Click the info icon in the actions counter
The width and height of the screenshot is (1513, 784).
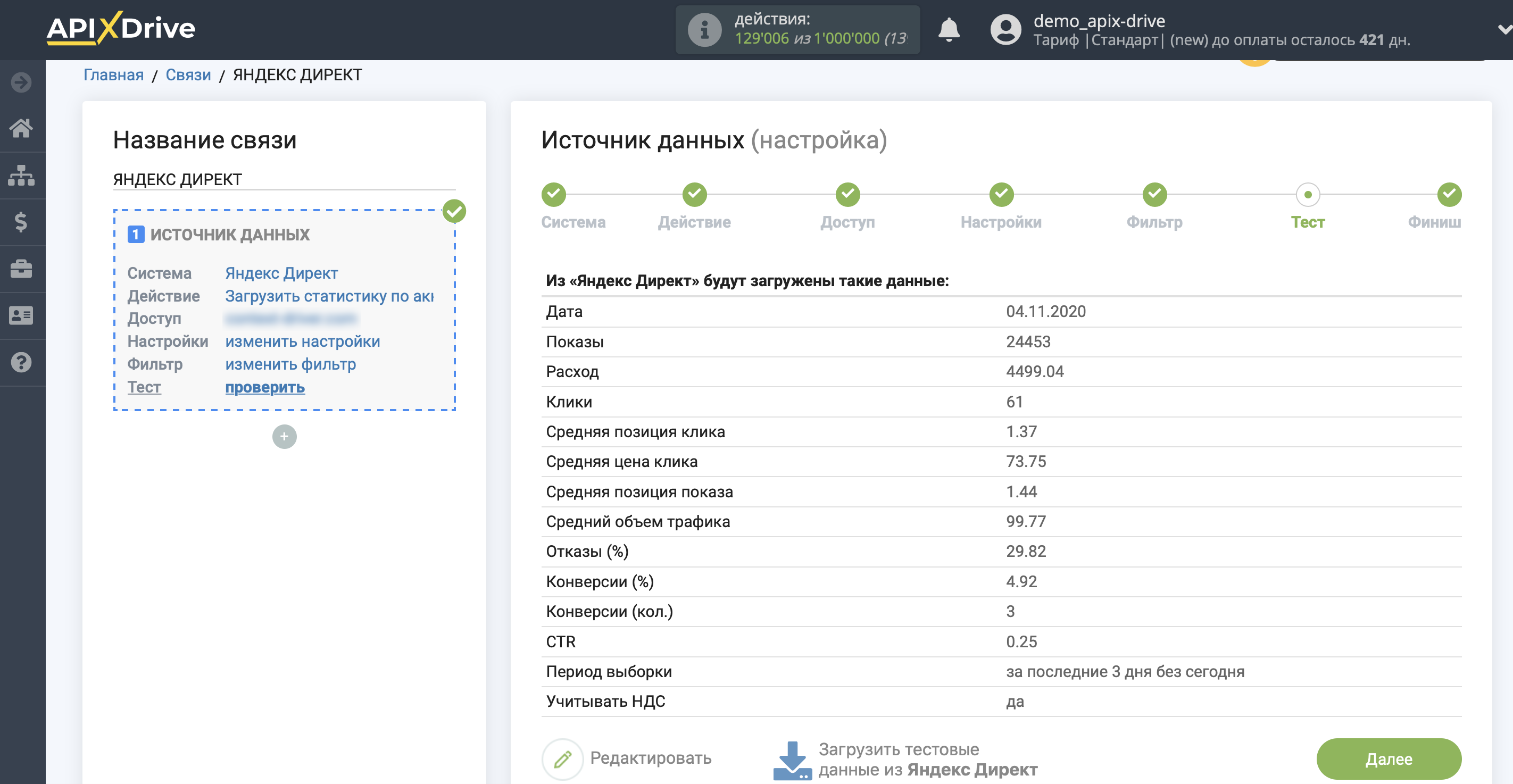(x=704, y=30)
